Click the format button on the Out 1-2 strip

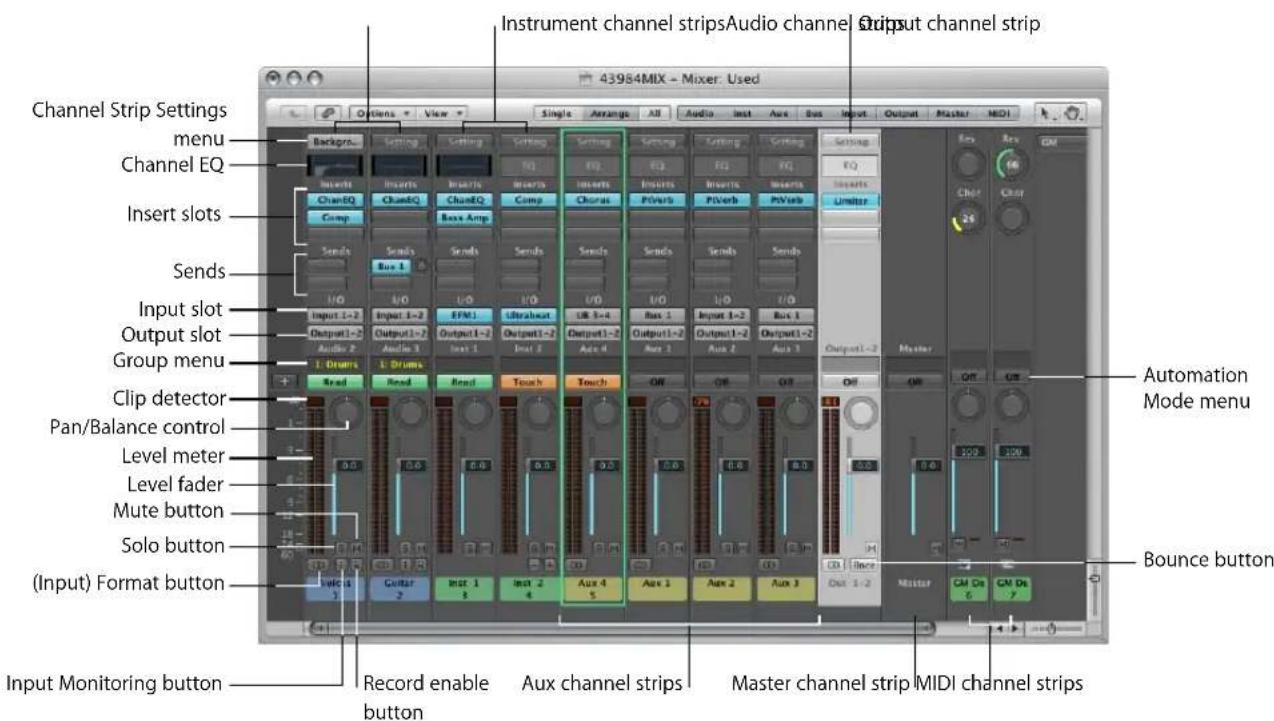pyautogui.click(x=831, y=566)
